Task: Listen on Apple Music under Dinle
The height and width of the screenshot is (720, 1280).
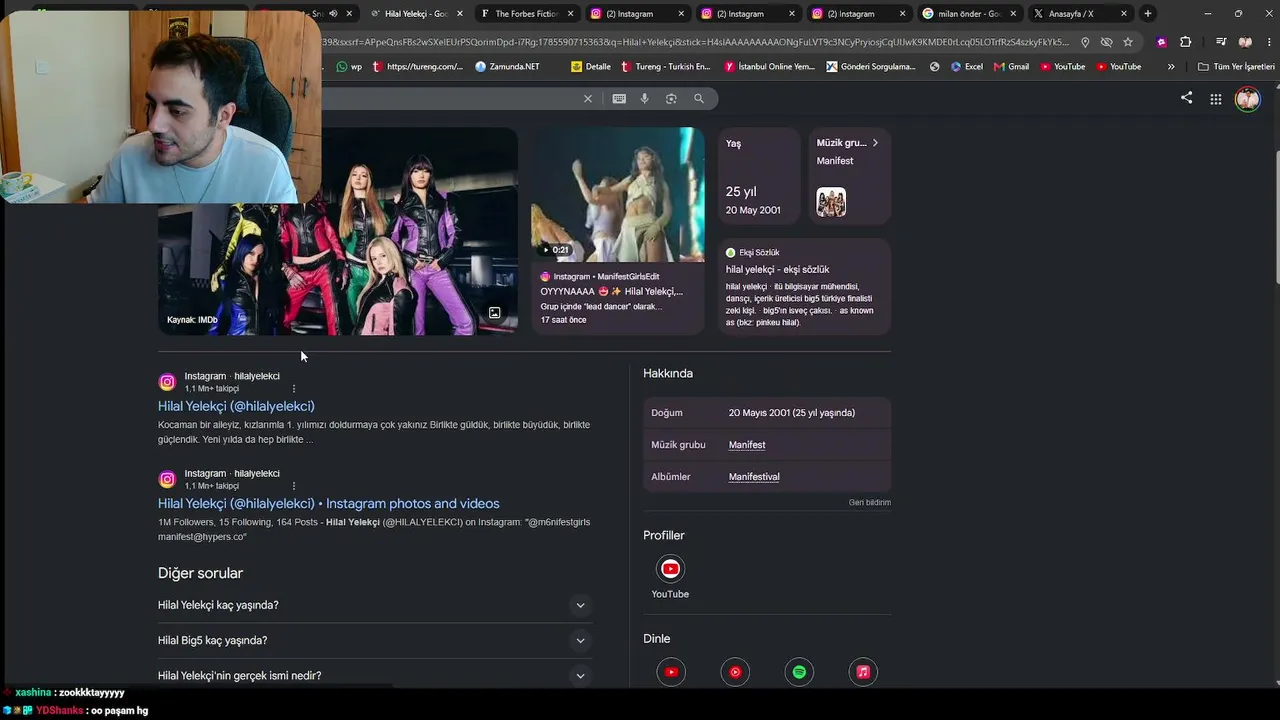Action: pos(863,672)
